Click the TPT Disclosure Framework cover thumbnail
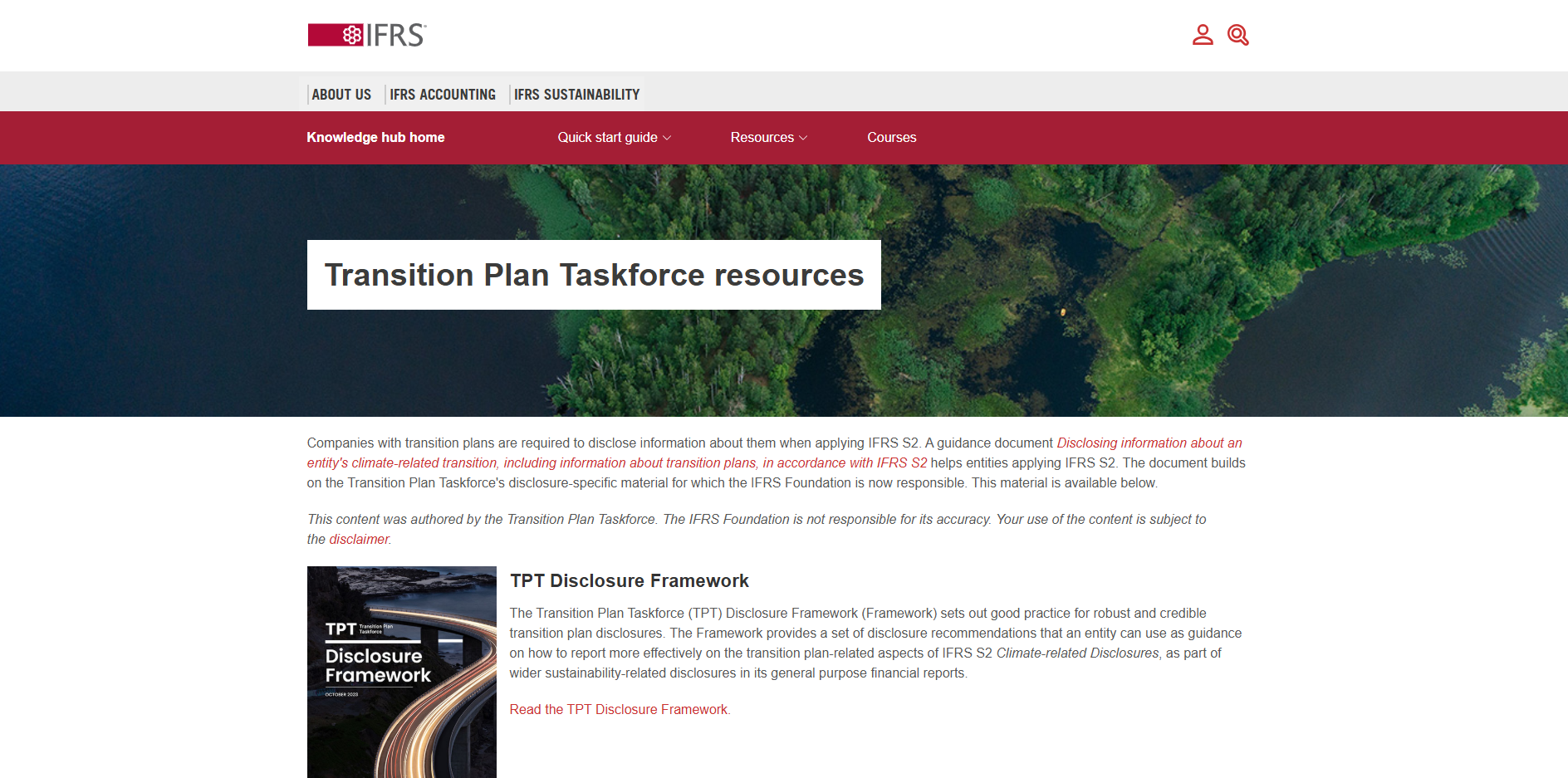The width and height of the screenshot is (1568, 778). 402,673
